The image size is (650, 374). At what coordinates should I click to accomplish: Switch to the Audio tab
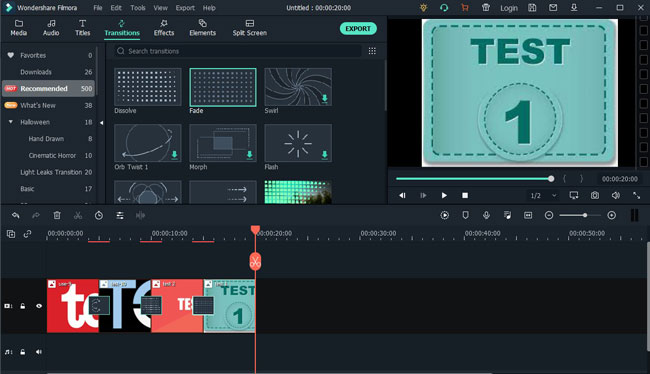(x=51, y=28)
